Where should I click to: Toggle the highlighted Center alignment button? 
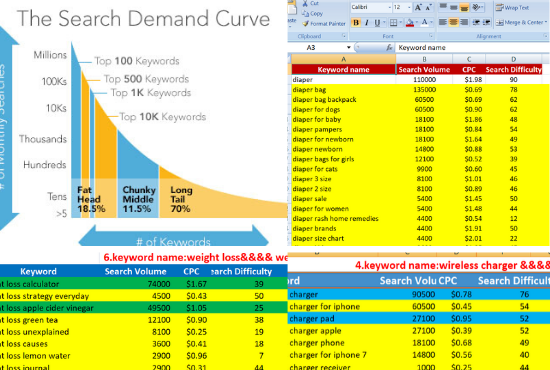pos(454,22)
